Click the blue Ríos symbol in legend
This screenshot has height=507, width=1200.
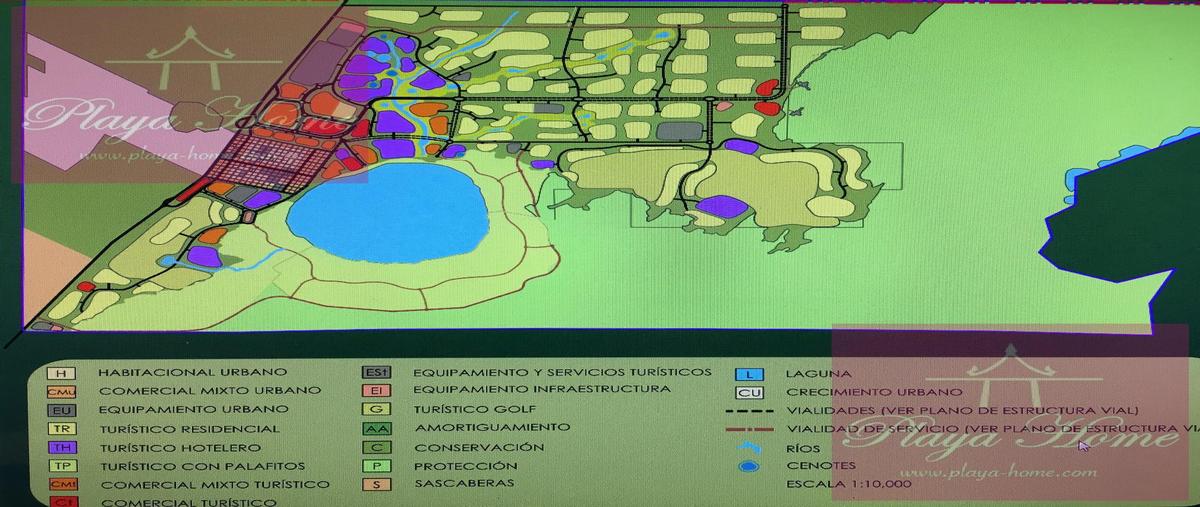point(749,448)
